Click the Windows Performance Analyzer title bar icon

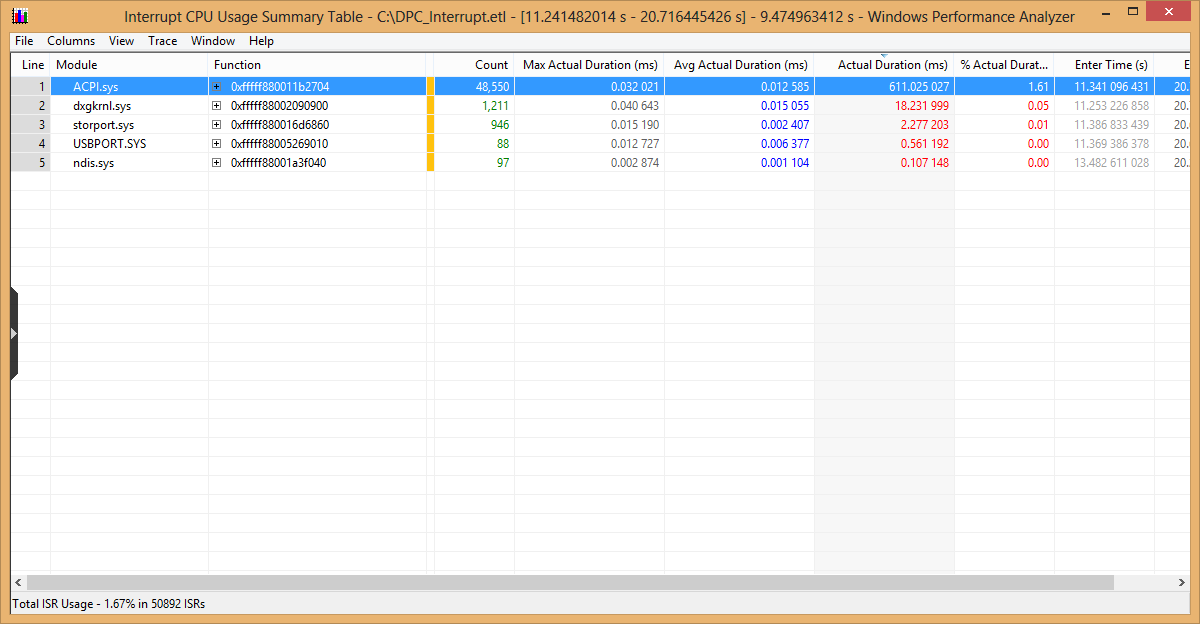coord(18,16)
